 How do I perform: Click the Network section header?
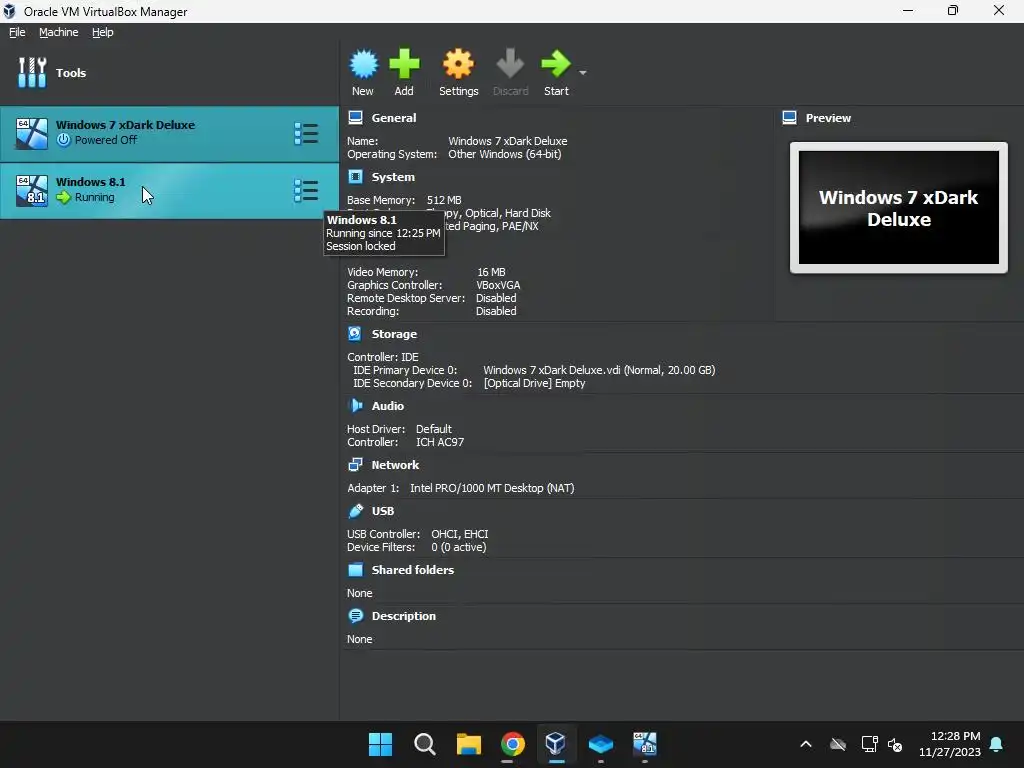click(395, 465)
